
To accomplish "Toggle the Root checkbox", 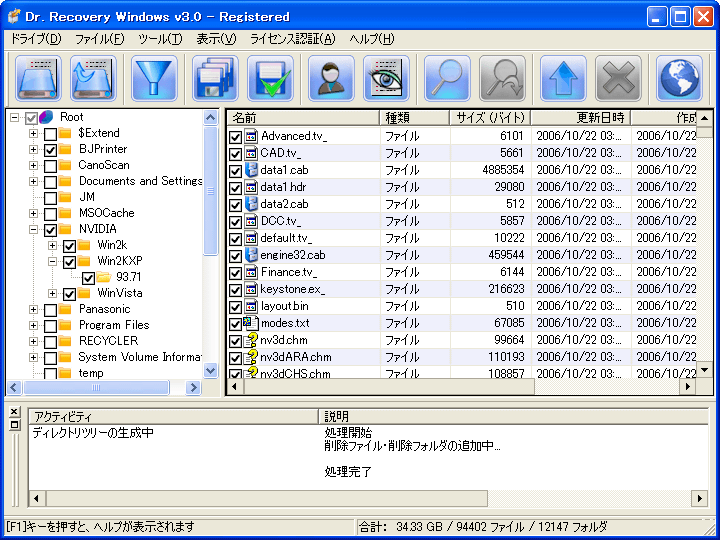I will pyautogui.click(x=31, y=118).
